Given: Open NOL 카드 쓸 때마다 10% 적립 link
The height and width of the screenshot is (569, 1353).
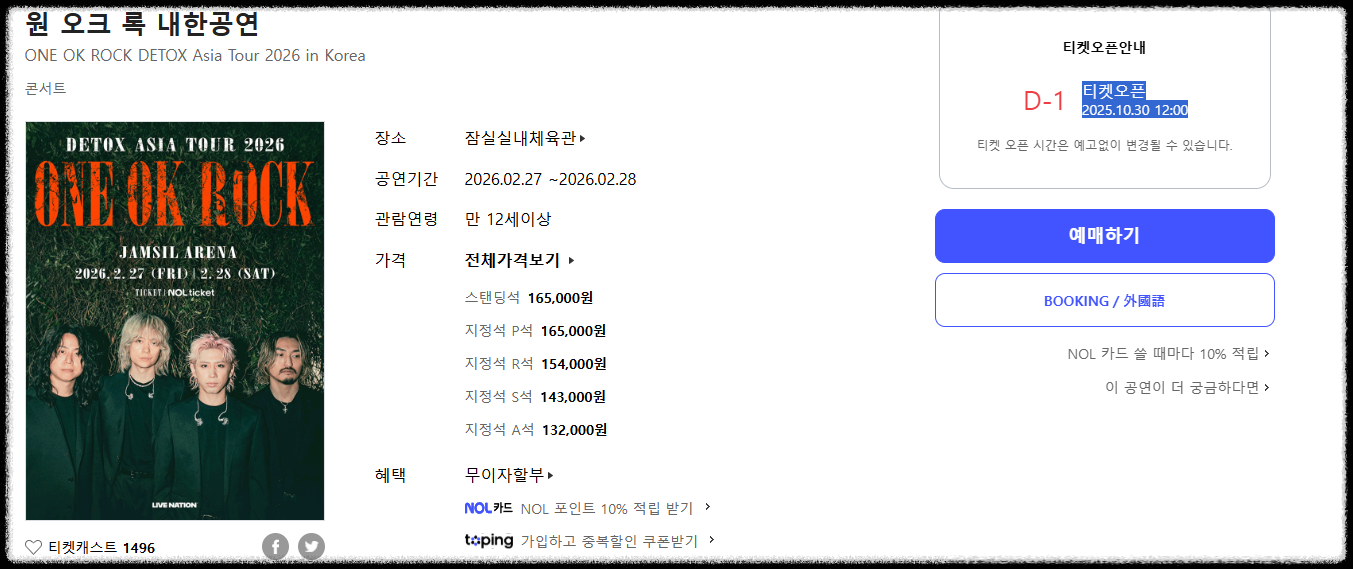Looking at the screenshot, I should tap(1168, 353).
